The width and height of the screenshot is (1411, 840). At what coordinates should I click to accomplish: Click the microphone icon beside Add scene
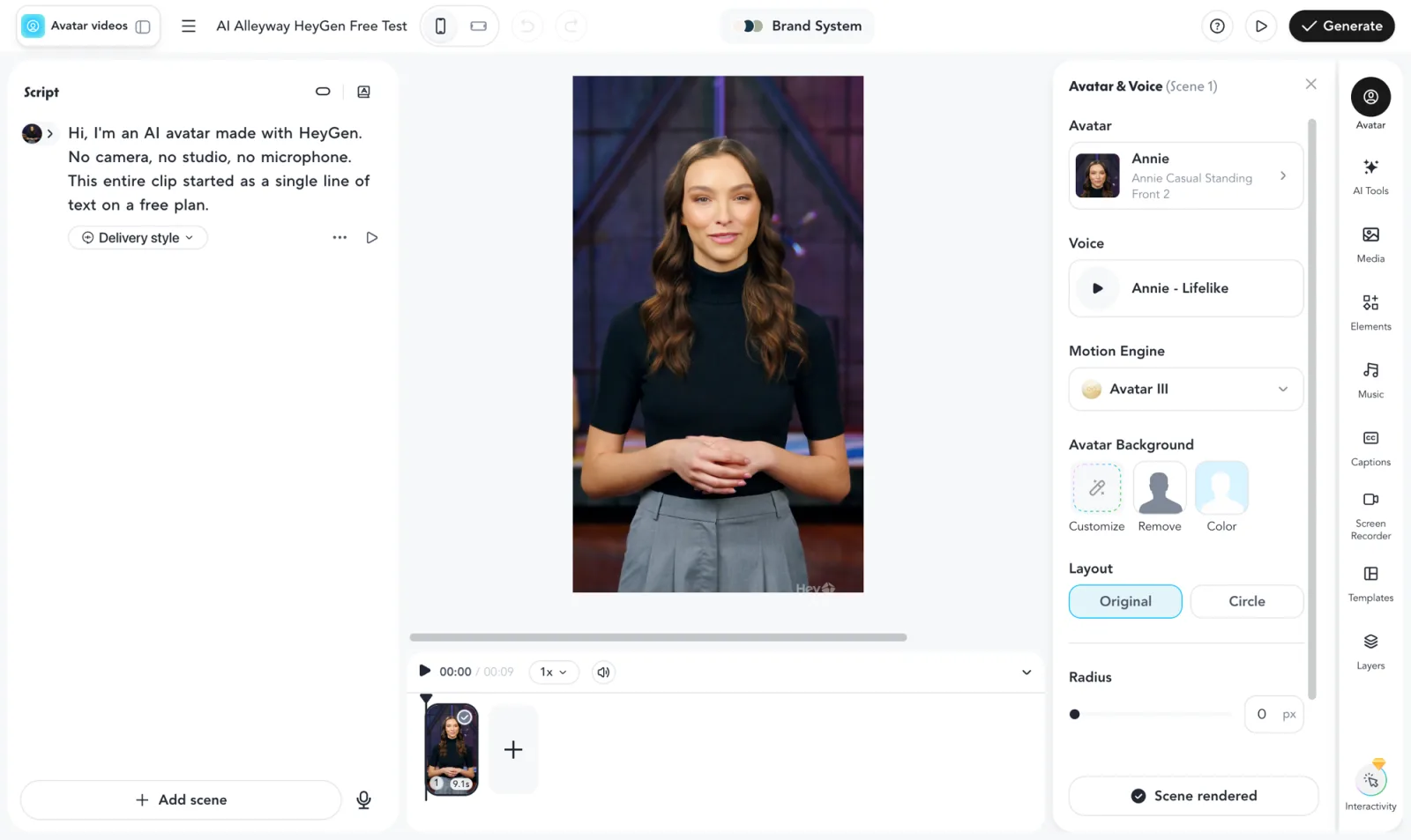[363, 799]
